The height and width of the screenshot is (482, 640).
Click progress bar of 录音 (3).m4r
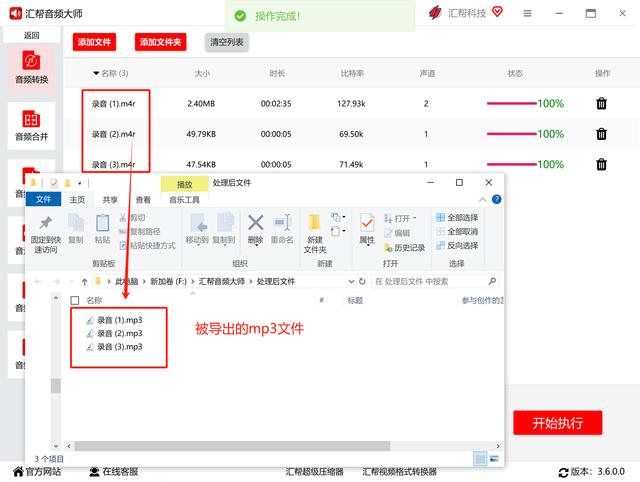click(511, 164)
